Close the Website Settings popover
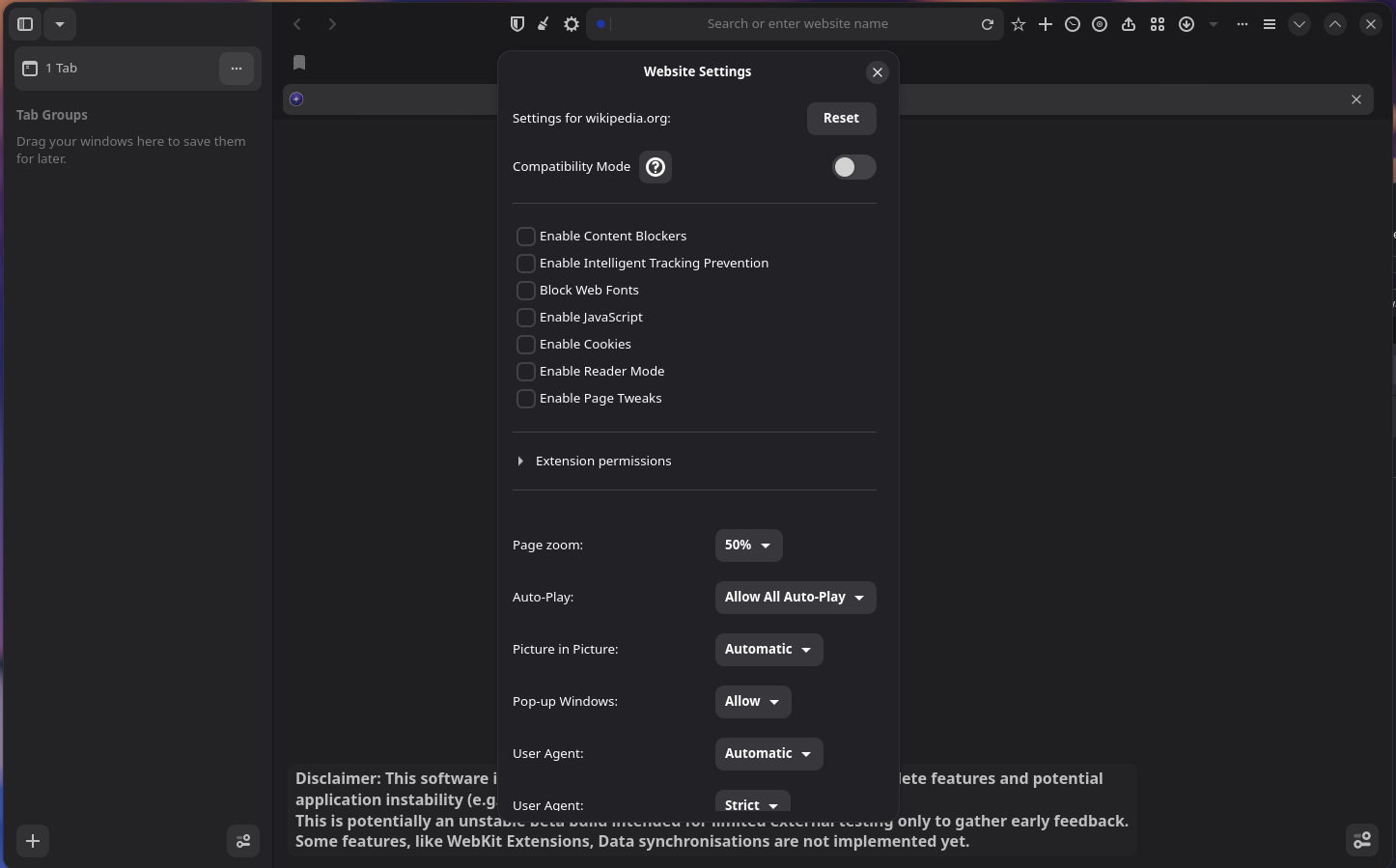This screenshot has width=1396, height=868. [878, 72]
